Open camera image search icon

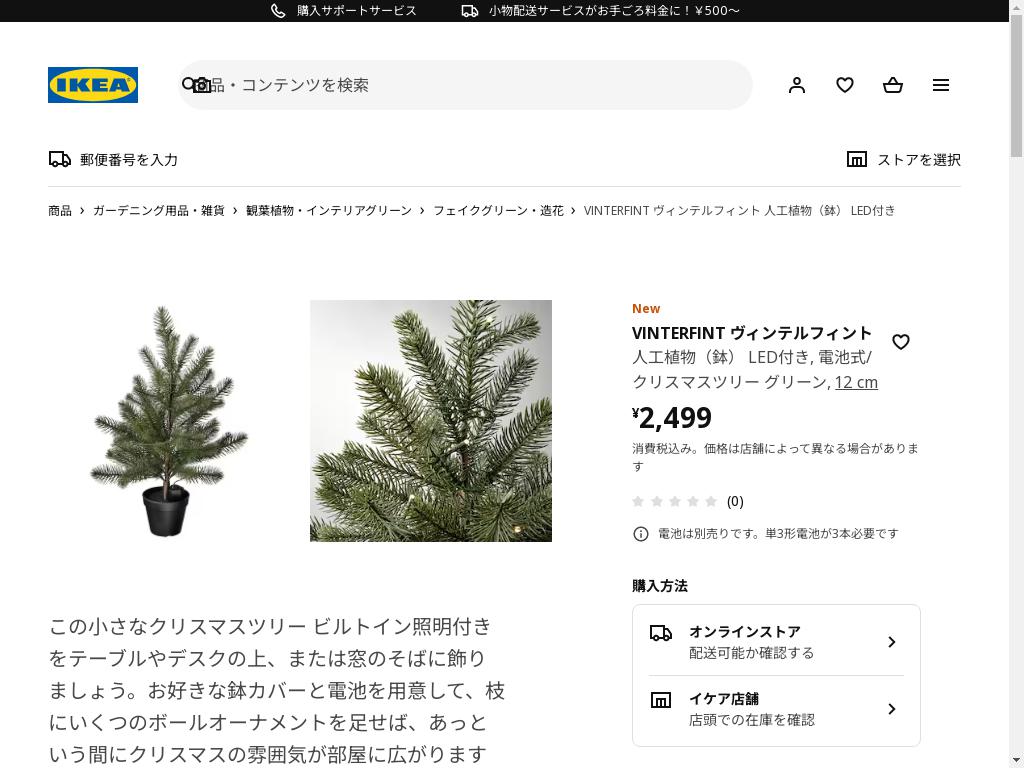pos(202,85)
